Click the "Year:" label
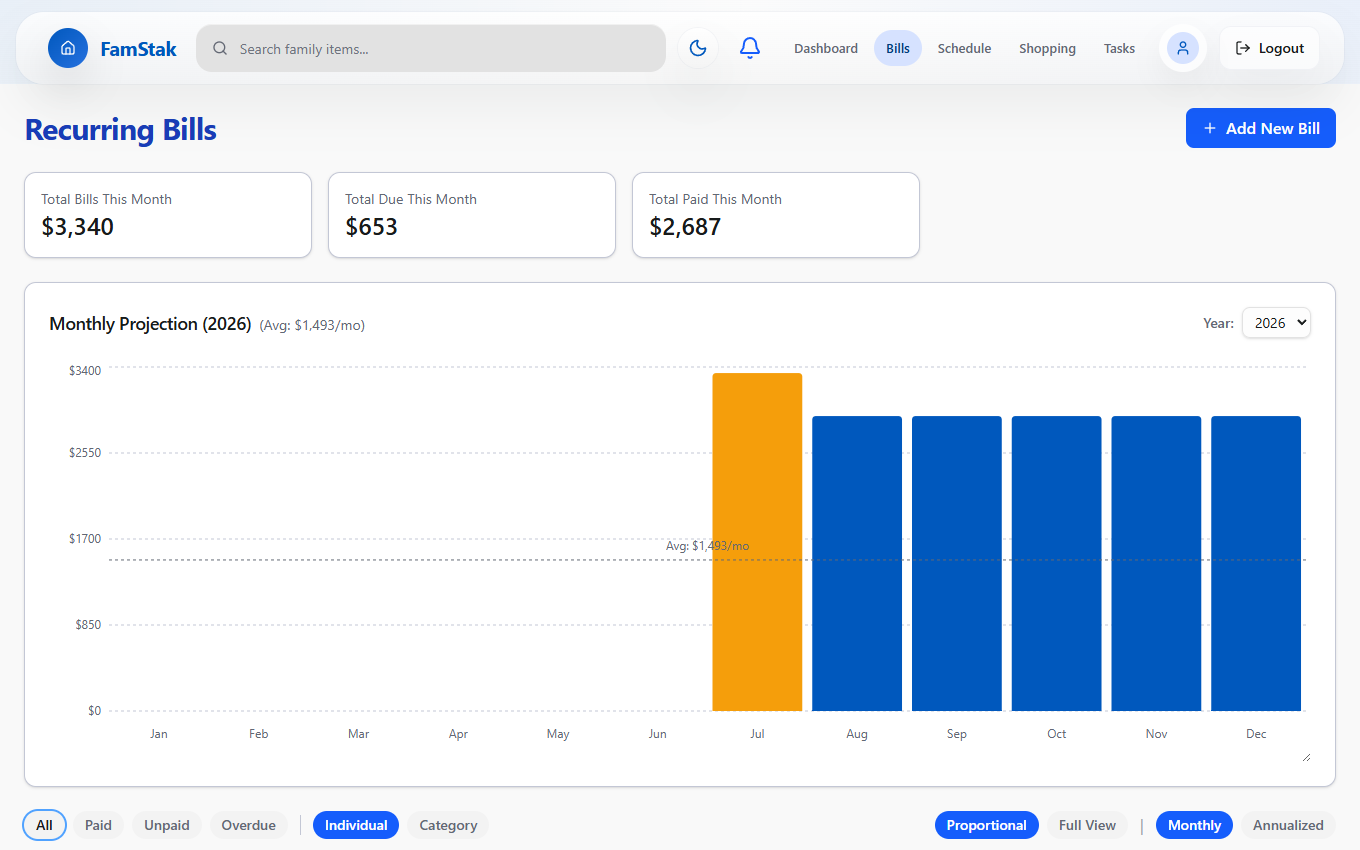The width and height of the screenshot is (1360, 850). tap(1218, 323)
